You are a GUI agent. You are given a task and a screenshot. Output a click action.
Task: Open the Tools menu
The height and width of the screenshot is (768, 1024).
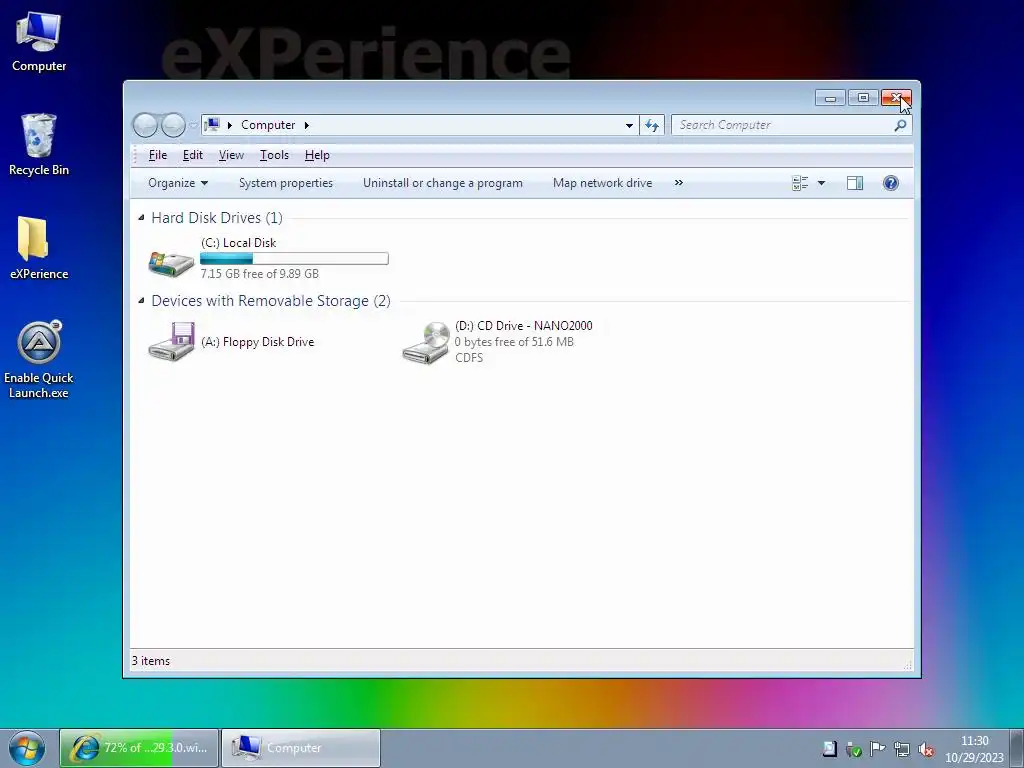tap(274, 155)
